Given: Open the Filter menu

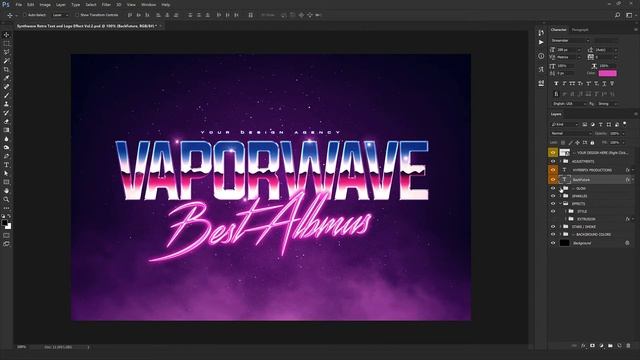Looking at the screenshot, I should coord(106,4).
